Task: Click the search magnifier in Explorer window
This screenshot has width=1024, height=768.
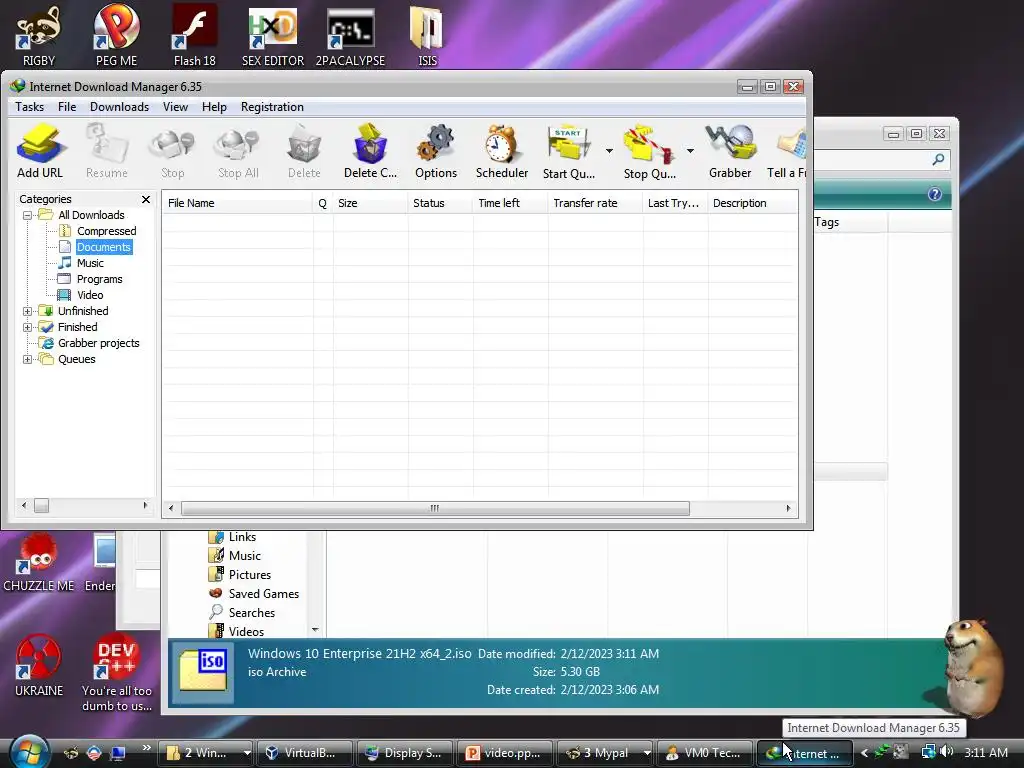Action: (x=938, y=159)
